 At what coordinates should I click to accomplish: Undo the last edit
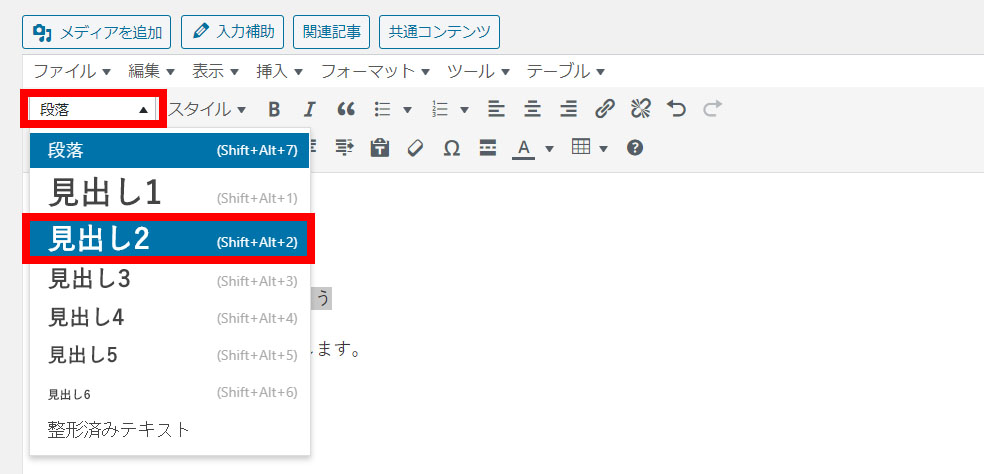(x=677, y=109)
